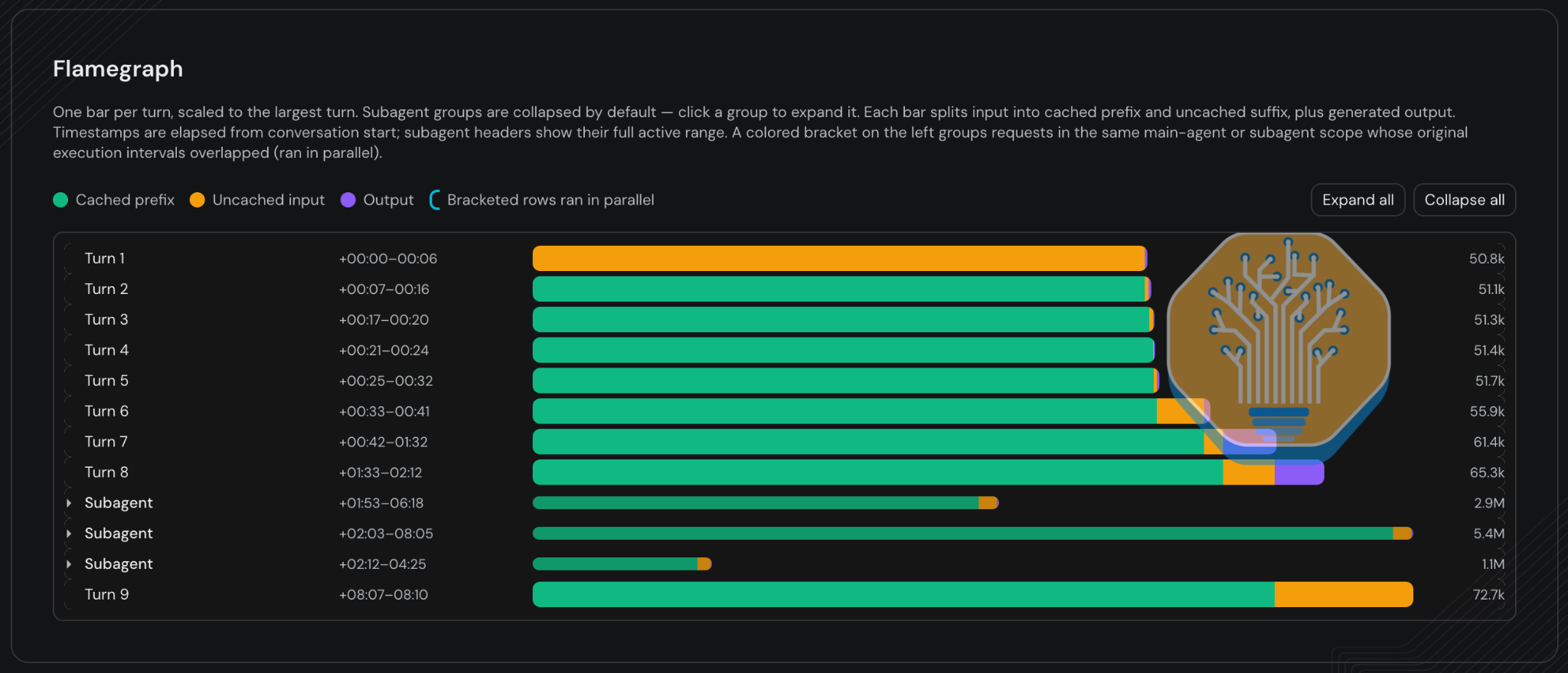Image resolution: width=1568 pixels, height=673 pixels.
Task: Click the purple output segment of Turn 8
Action: (x=1299, y=472)
